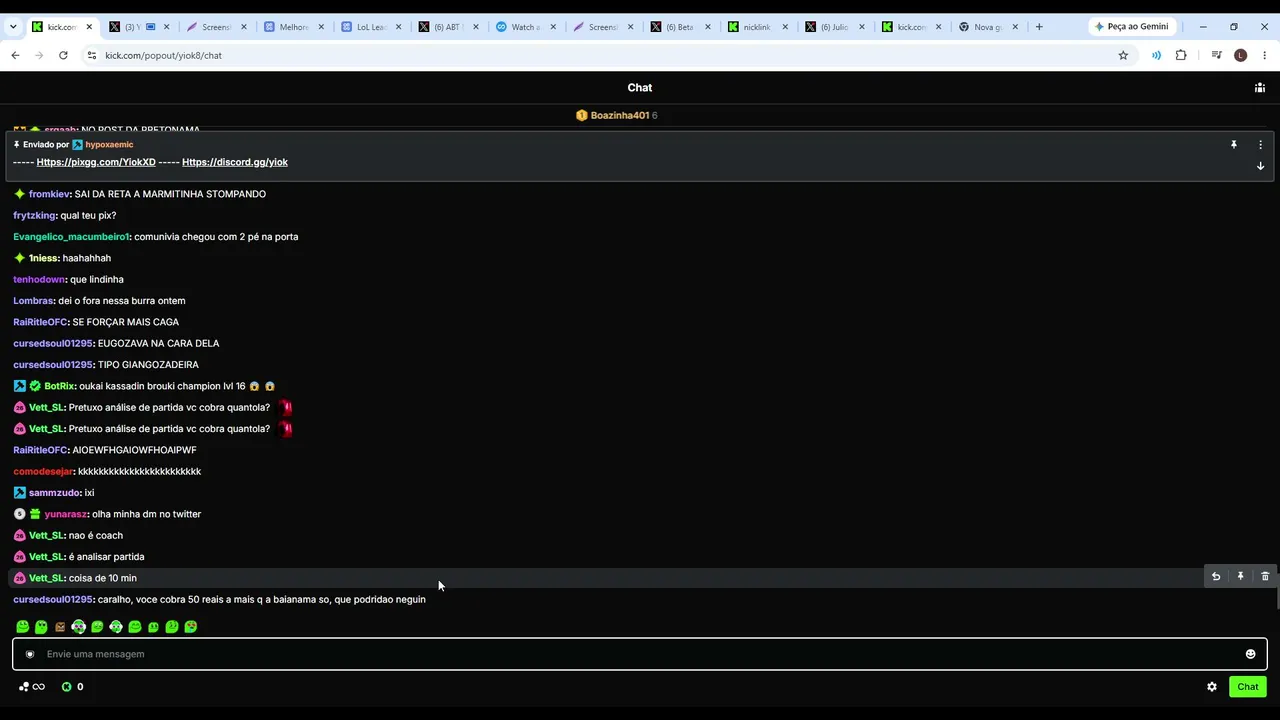
Task: Go back with the browser back arrow
Action: [x=15, y=56]
